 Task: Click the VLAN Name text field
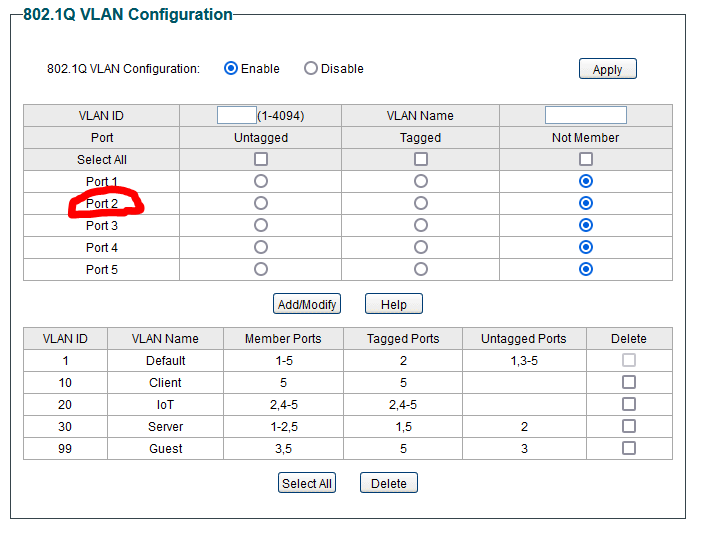[x=585, y=115]
